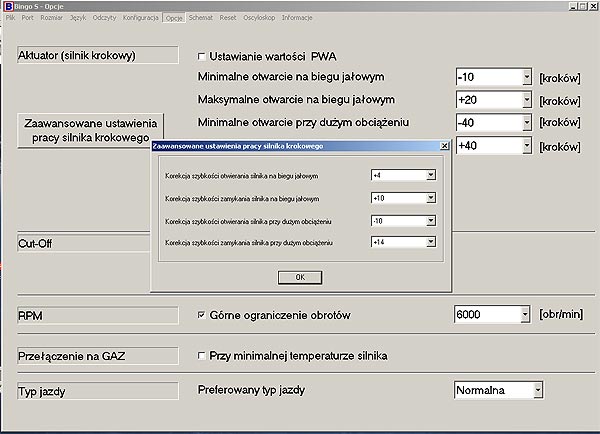Image resolution: width=600 pixels, height=434 pixels.
Task: Open the Port menu
Action: coord(28,18)
